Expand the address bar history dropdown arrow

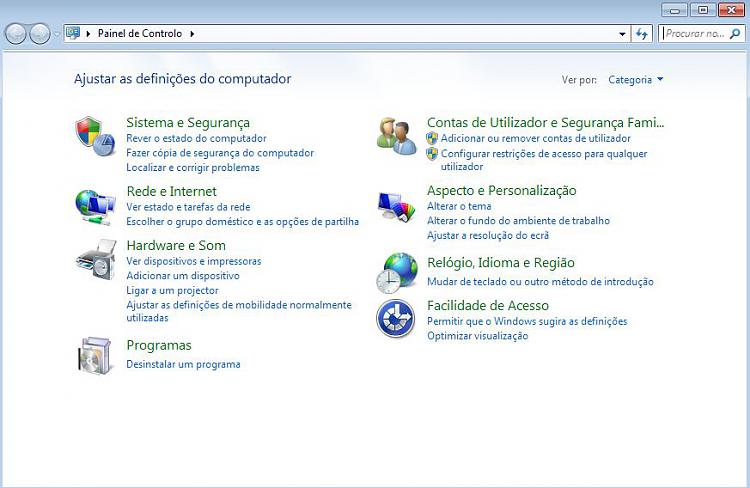(622, 34)
